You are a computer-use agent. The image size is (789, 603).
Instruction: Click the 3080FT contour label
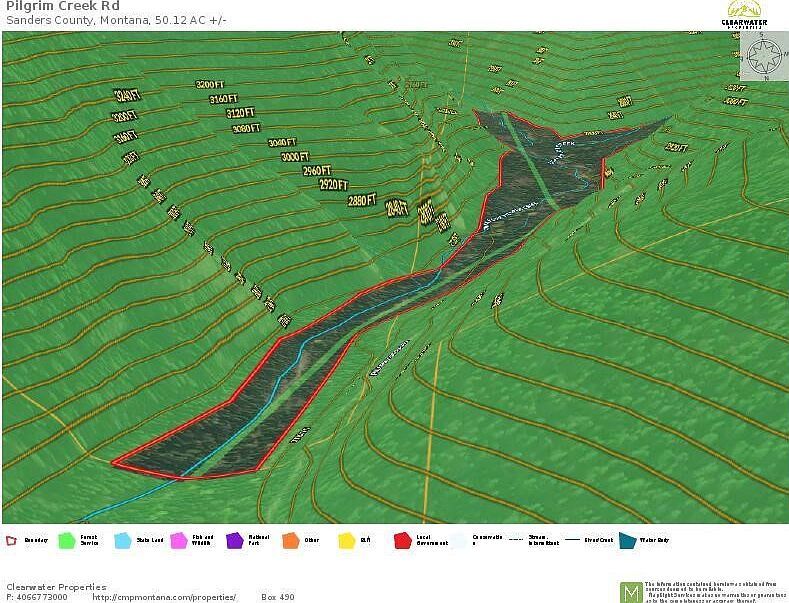pyautogui.click(x=246, y=128)
